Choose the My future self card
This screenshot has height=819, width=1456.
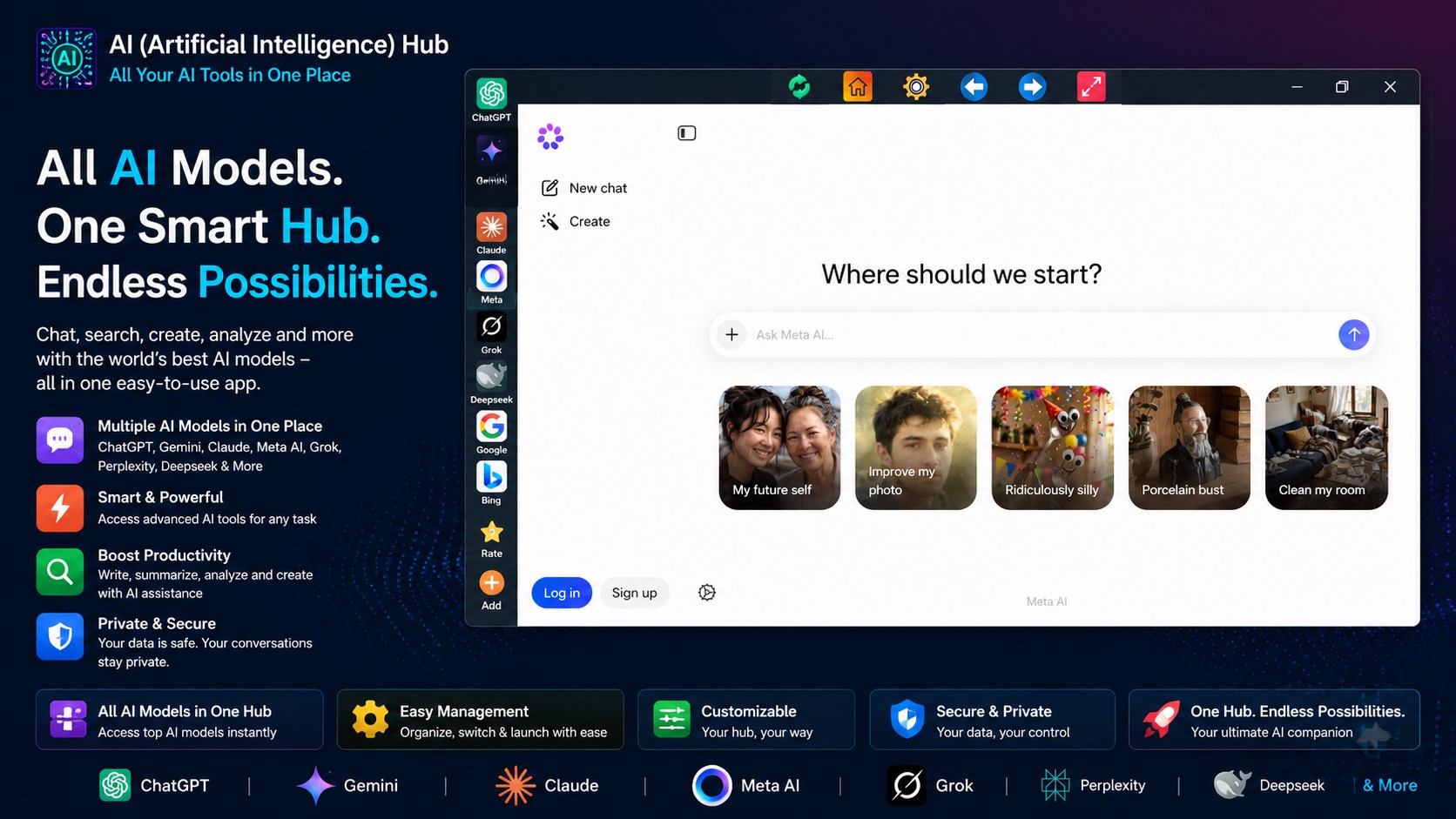[779, 447]
